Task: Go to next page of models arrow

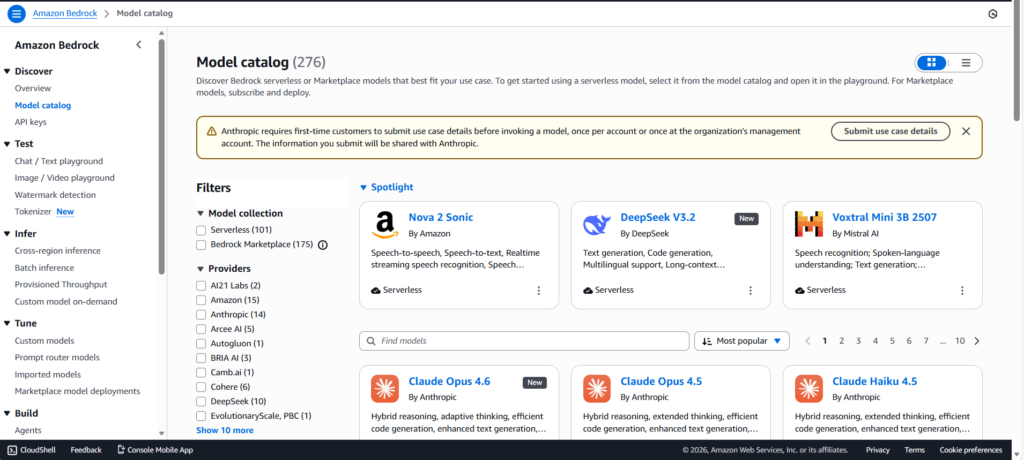Action: [x=977, y=341]
